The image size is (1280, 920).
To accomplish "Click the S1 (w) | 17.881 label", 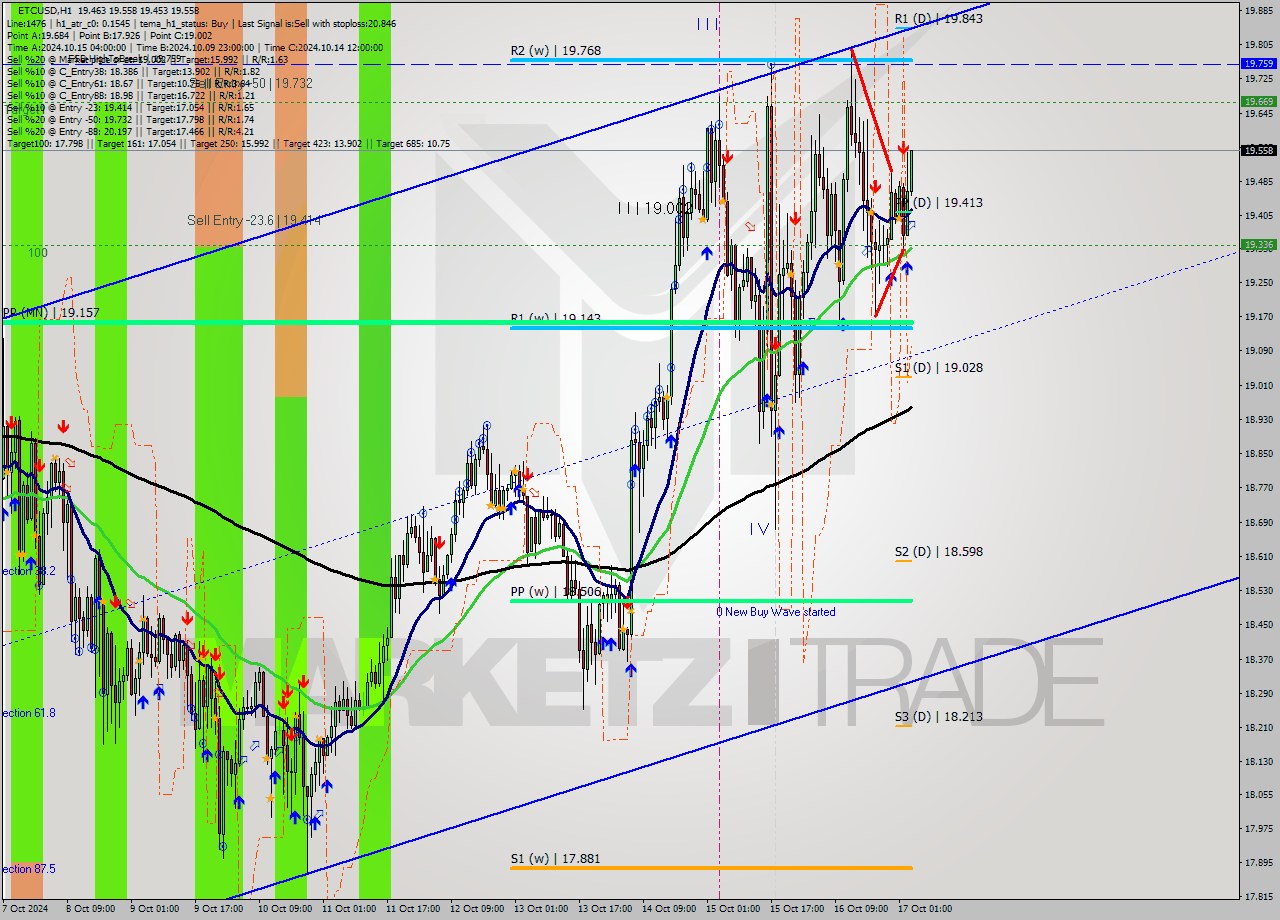I will 556,858.
